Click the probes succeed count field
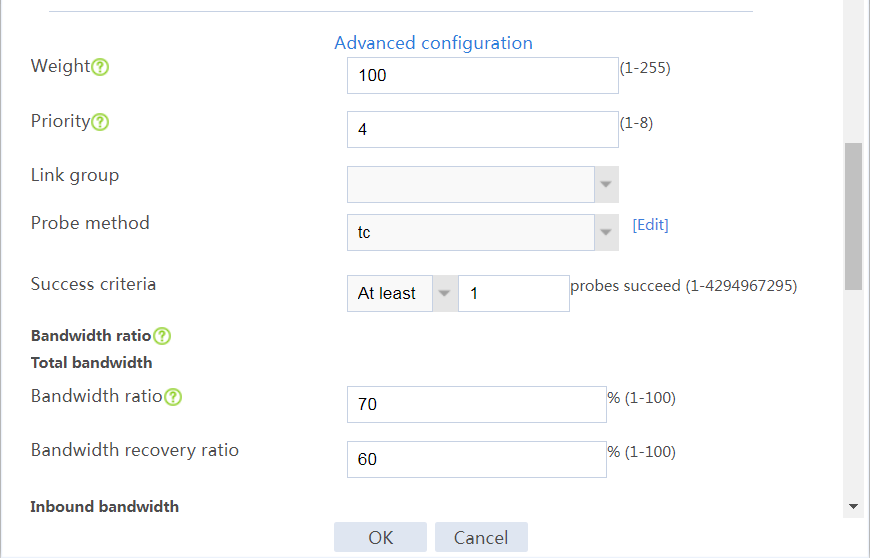Image resolution: width=870 pixels, height=558 pixels. (514, 293)
